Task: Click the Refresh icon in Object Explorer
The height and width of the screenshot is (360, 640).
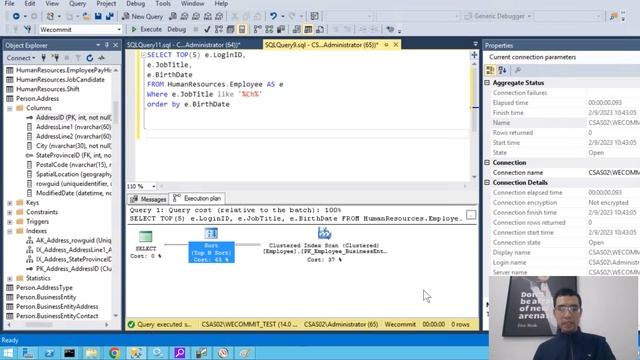Action: point(90,58)
